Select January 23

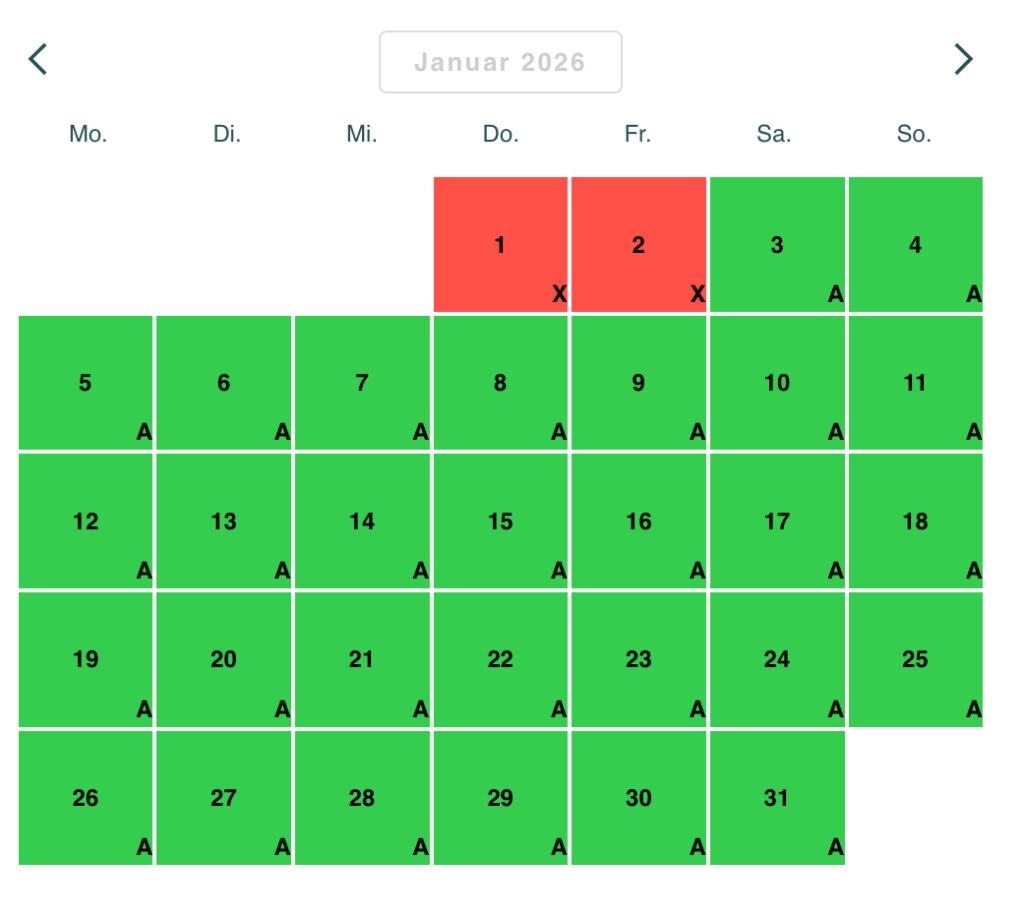pyautogui.click(x=638, y=659)
